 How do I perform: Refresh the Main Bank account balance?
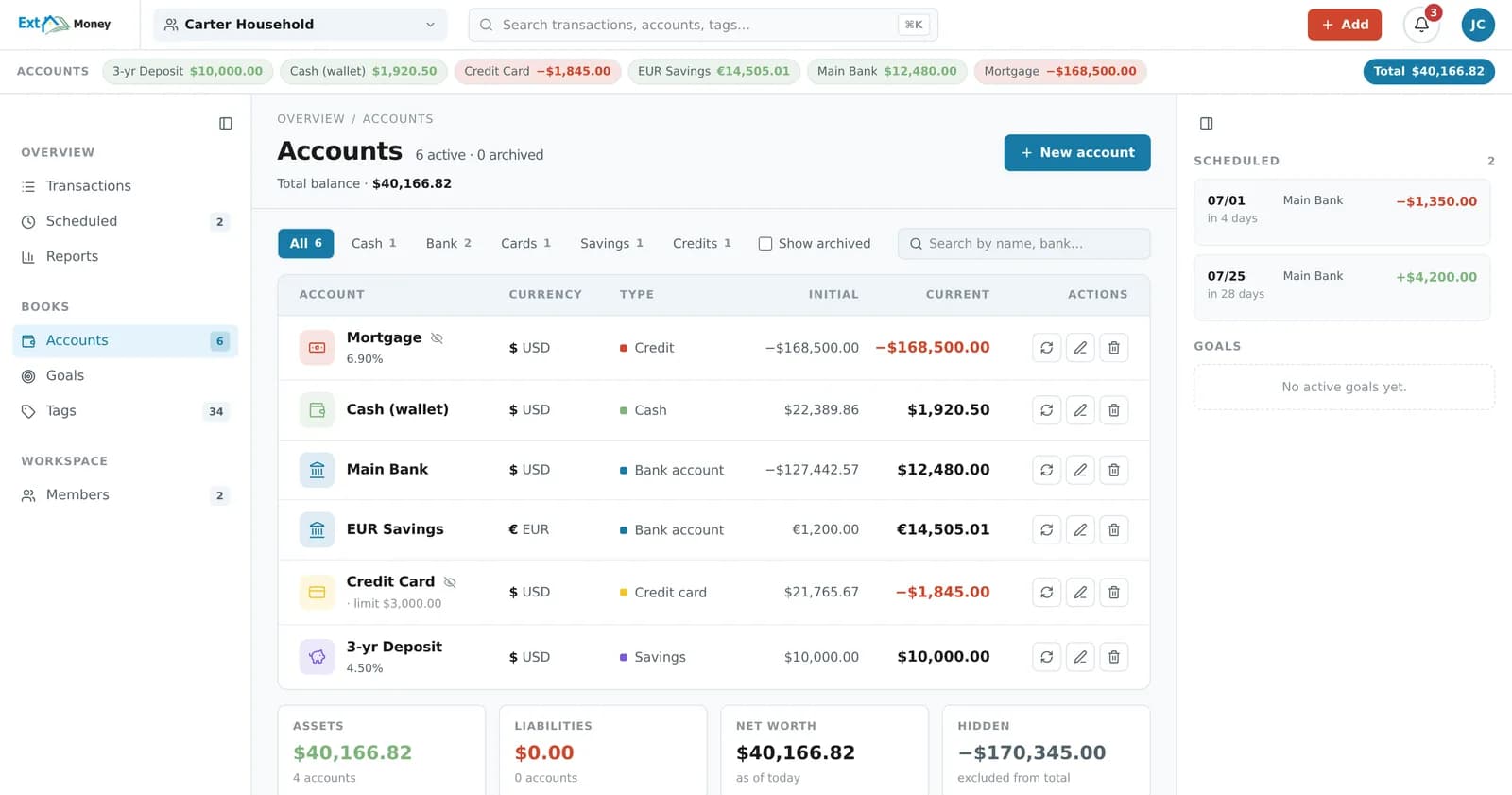click(x=1047, y=470)
